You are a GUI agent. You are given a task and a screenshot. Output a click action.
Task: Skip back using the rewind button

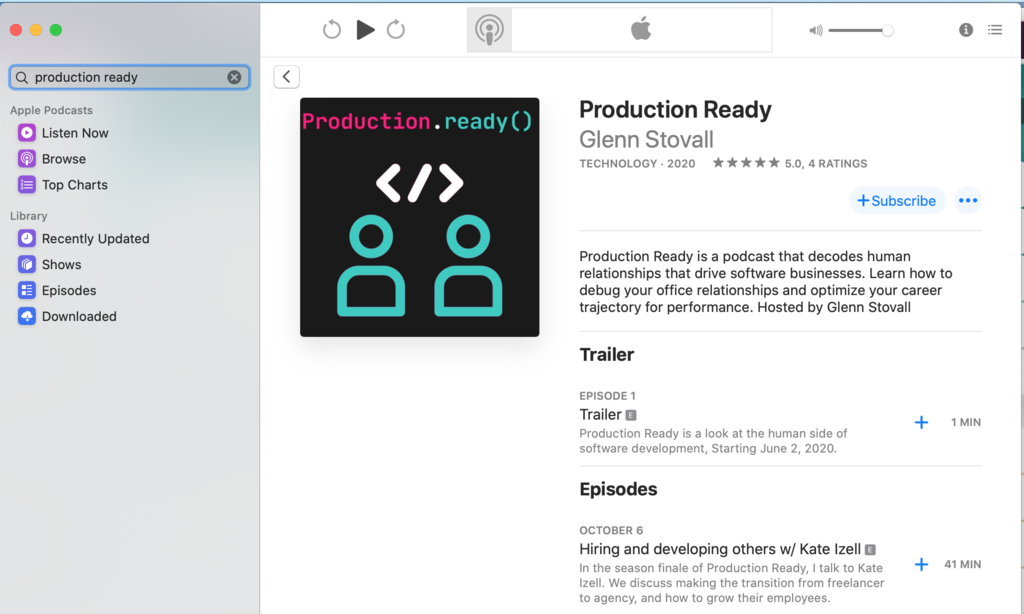pos(332,29)
